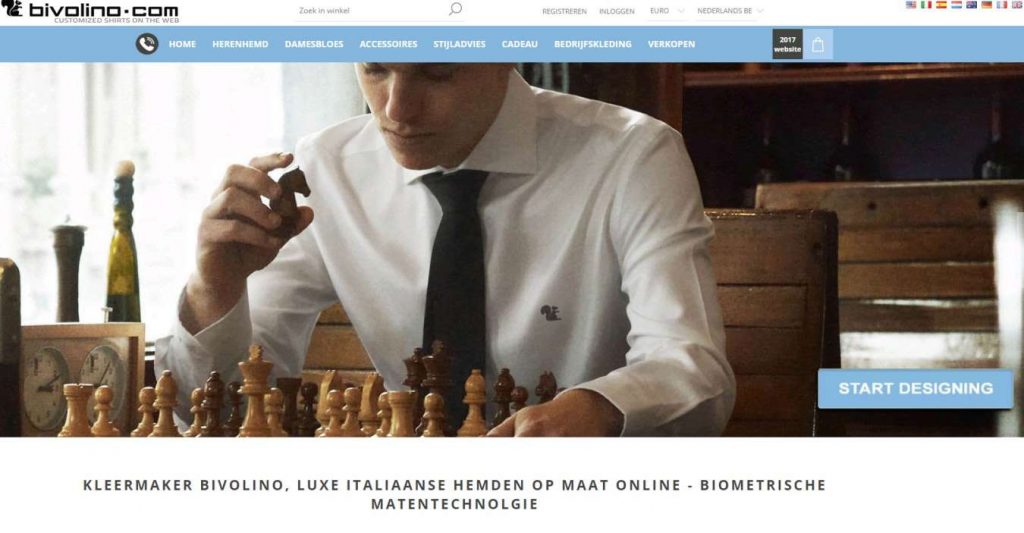Open the 2017 website badge
Image resolution: width=1024 pixels, height=533 pixels.
788,44
